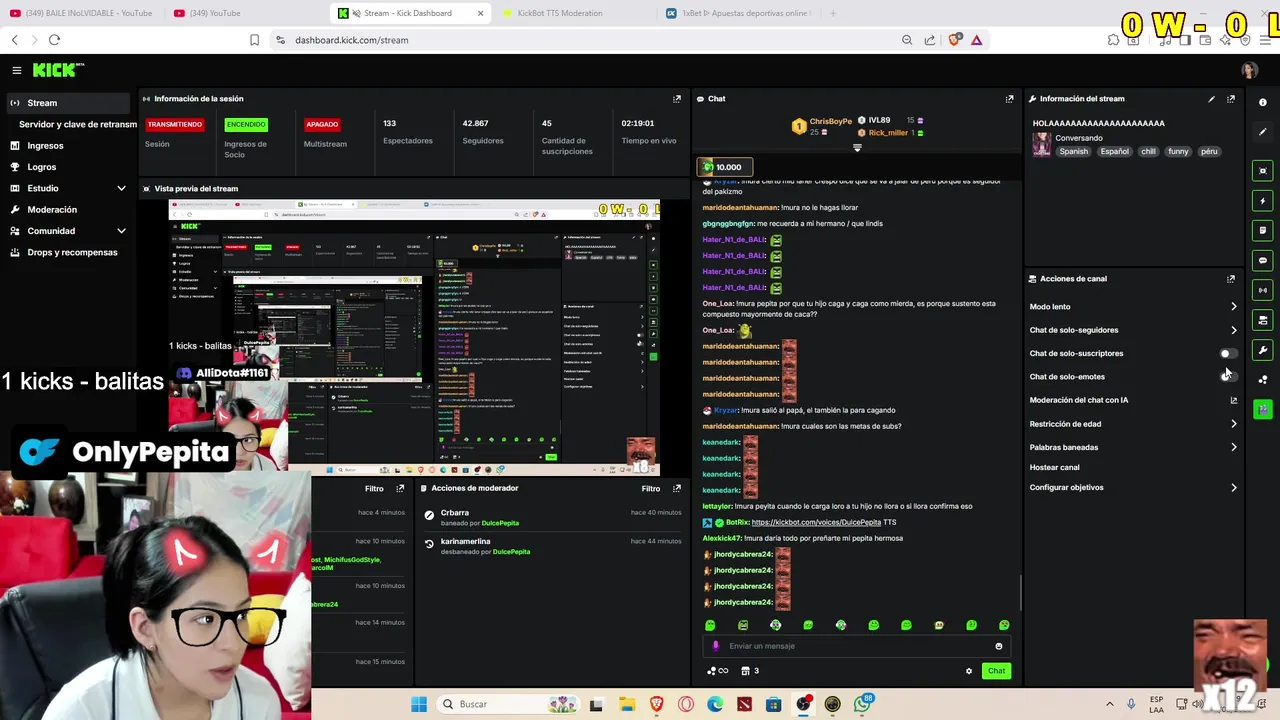Screen dimensions: 1280x720
Task: Click the Brave shields icon in address bar
Action: (x=954, y=40)
